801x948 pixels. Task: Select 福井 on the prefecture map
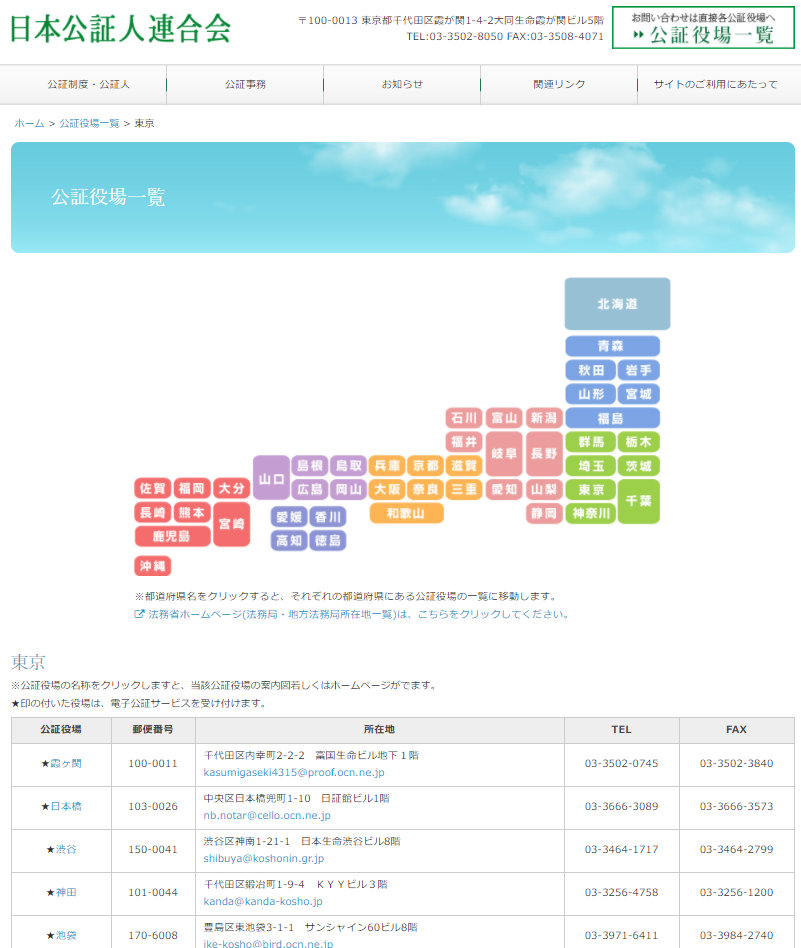tap(464, 442)
